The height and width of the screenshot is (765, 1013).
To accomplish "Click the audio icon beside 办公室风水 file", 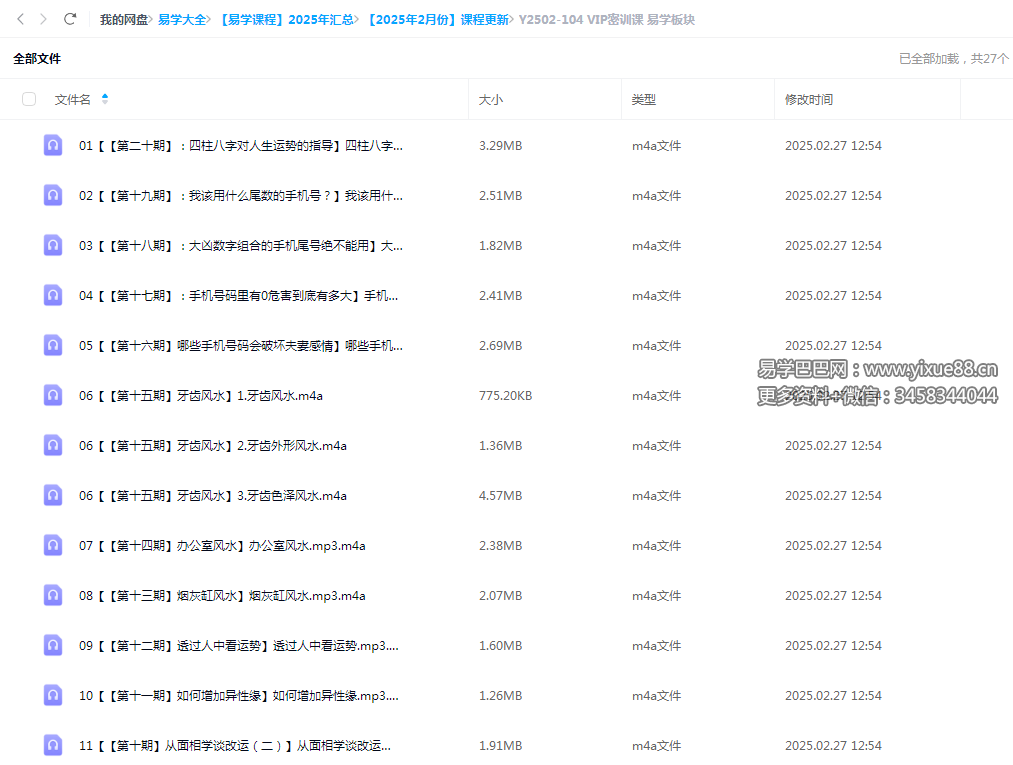I will coord(52,545).
